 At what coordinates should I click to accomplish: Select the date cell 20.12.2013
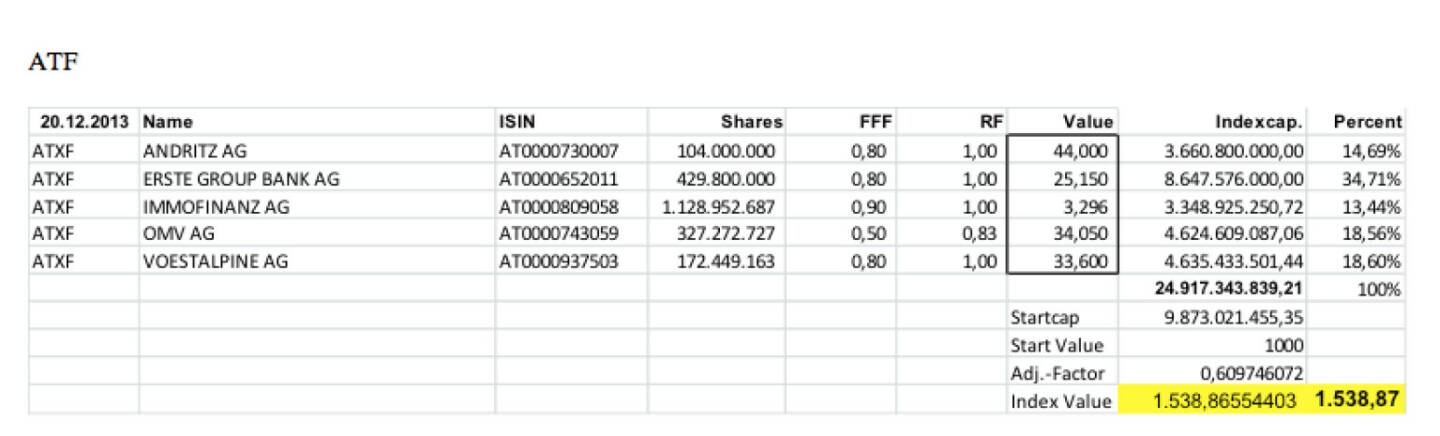84,122
